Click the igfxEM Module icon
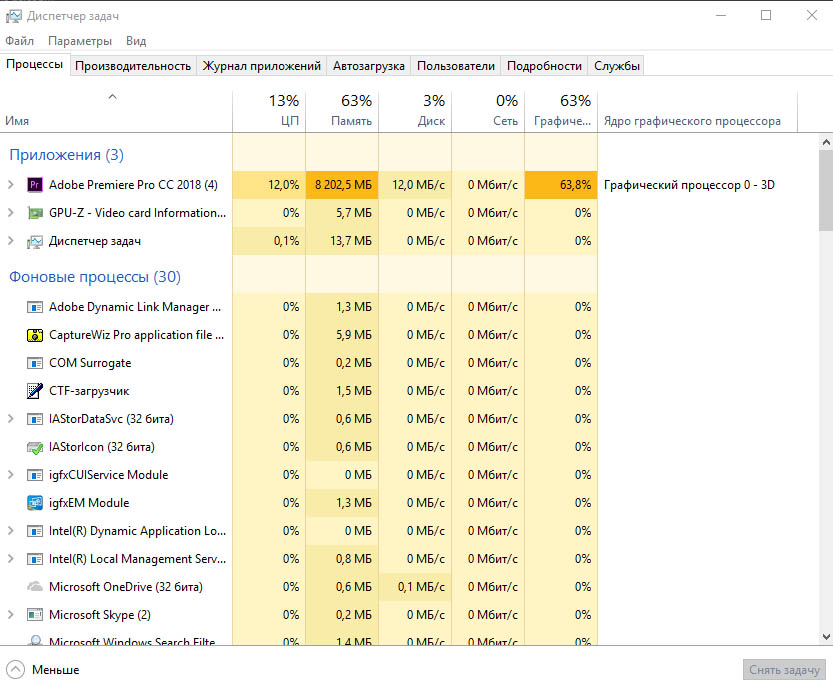Image resolution: width=833 pixels, height=692 pixels. (35, 503)
